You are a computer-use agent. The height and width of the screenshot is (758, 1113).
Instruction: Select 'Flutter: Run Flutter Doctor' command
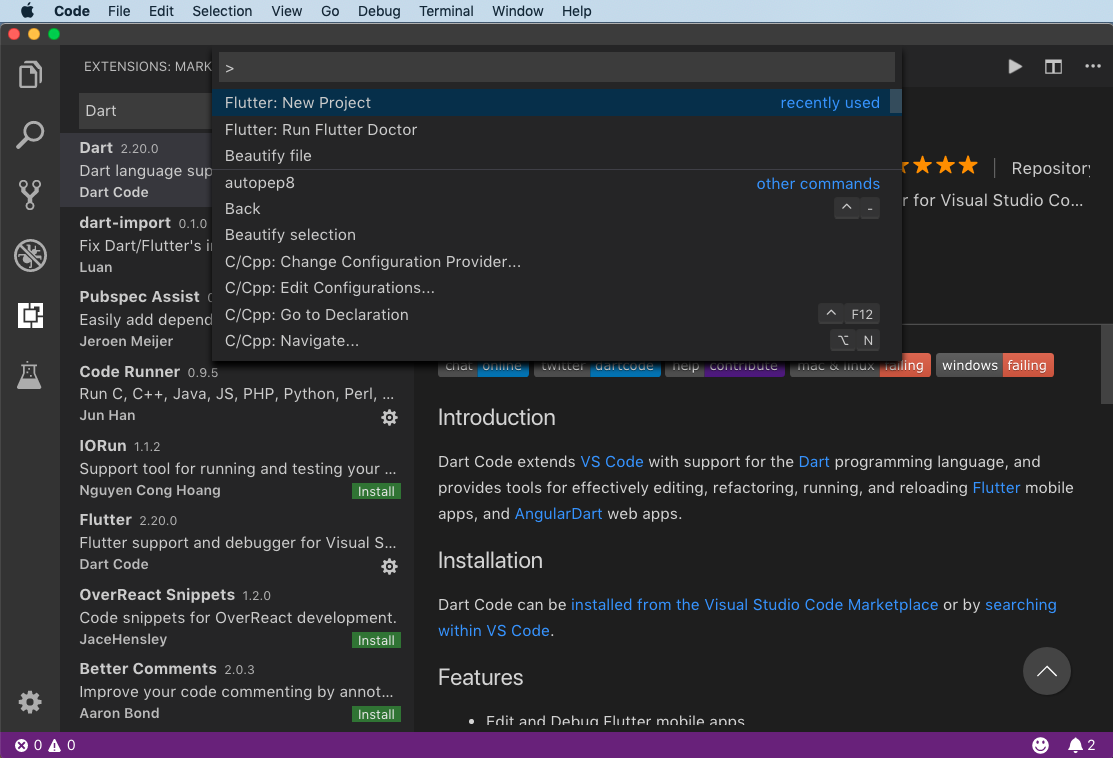[x=551, y=129]
